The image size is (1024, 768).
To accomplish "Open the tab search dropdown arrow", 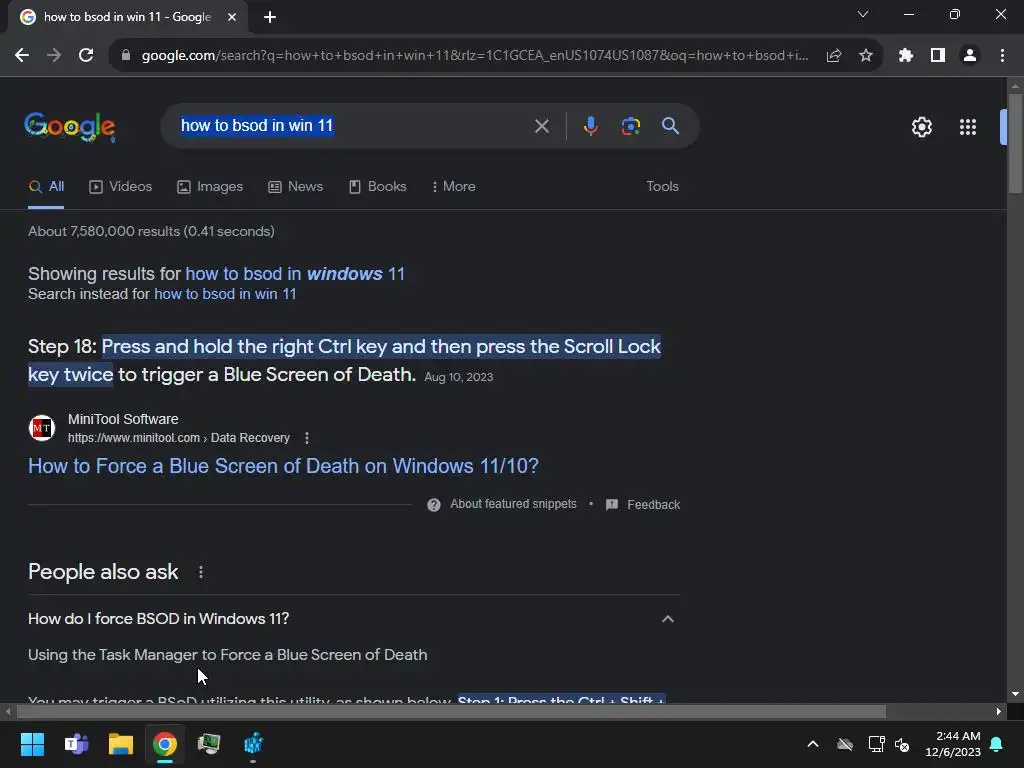I will click(x=863, y=14).
